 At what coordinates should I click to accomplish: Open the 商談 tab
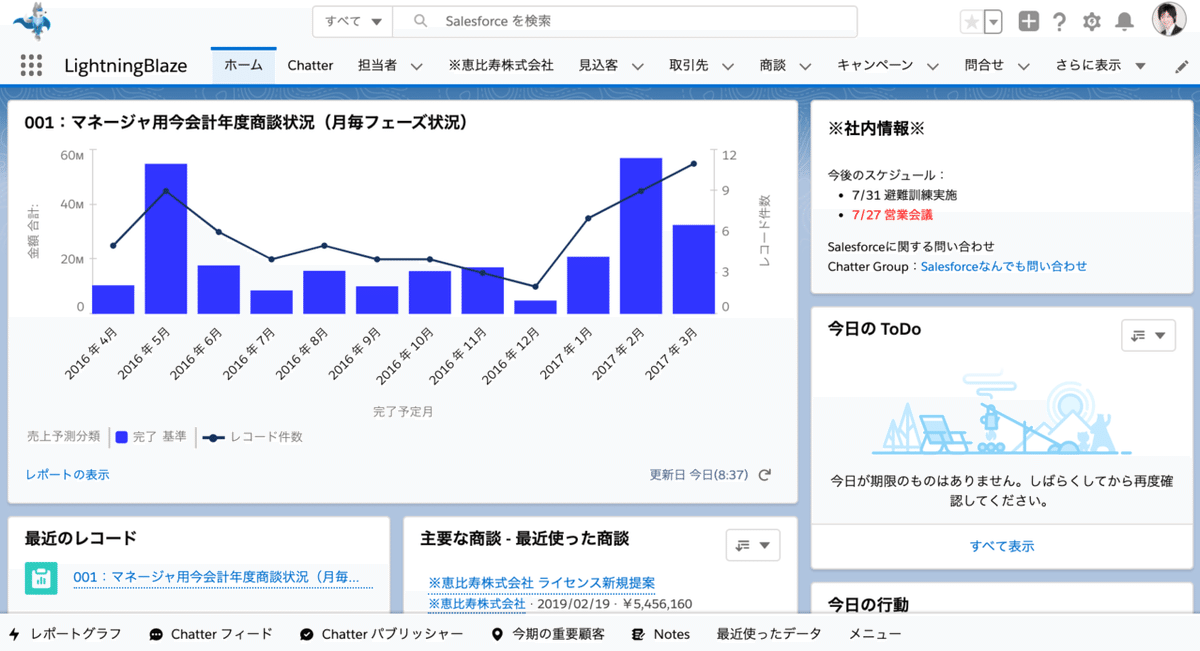(772, 65)
